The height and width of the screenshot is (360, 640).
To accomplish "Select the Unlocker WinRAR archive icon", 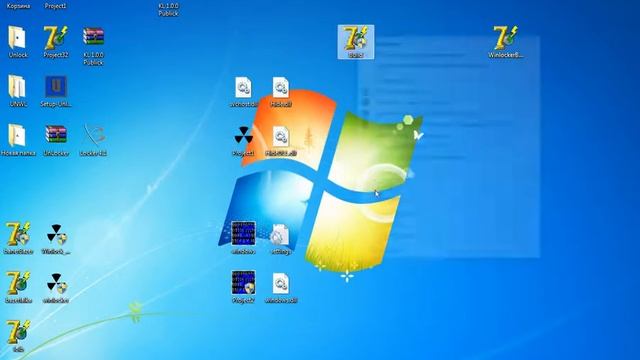I will click(x=56, y=135).
